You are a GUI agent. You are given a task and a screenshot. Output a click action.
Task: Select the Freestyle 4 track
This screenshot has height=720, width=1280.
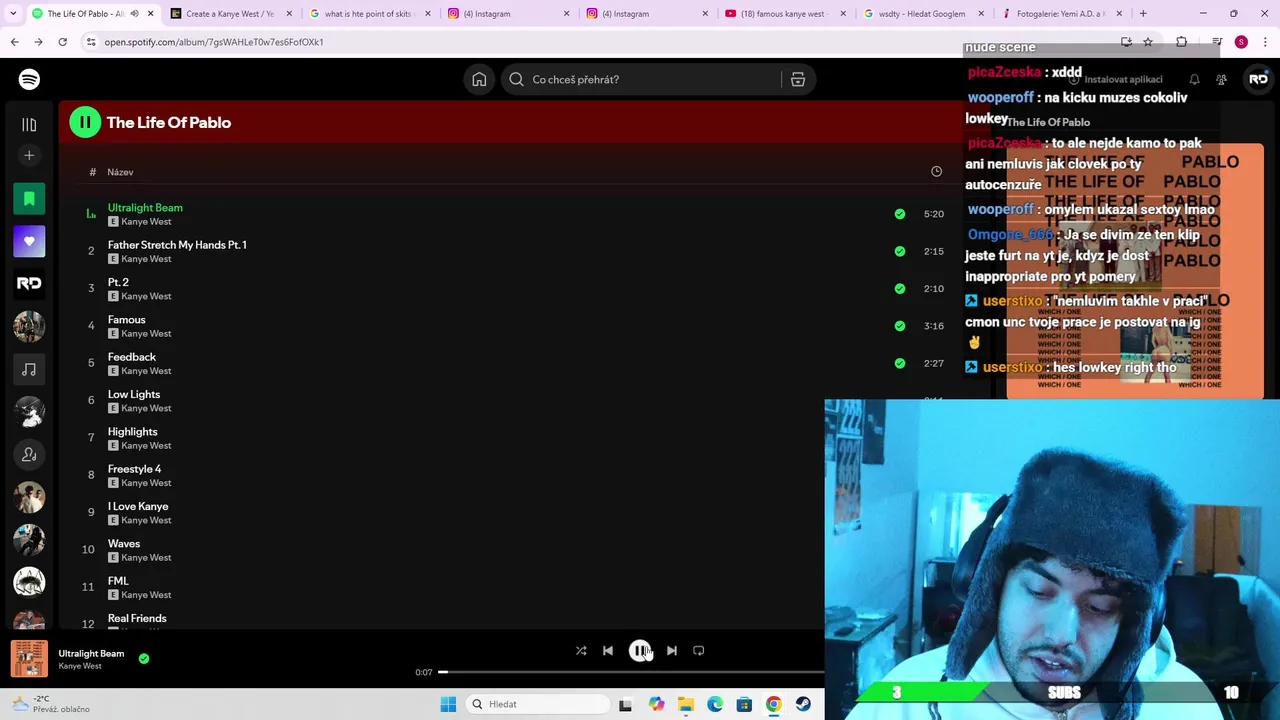[134, 469]
